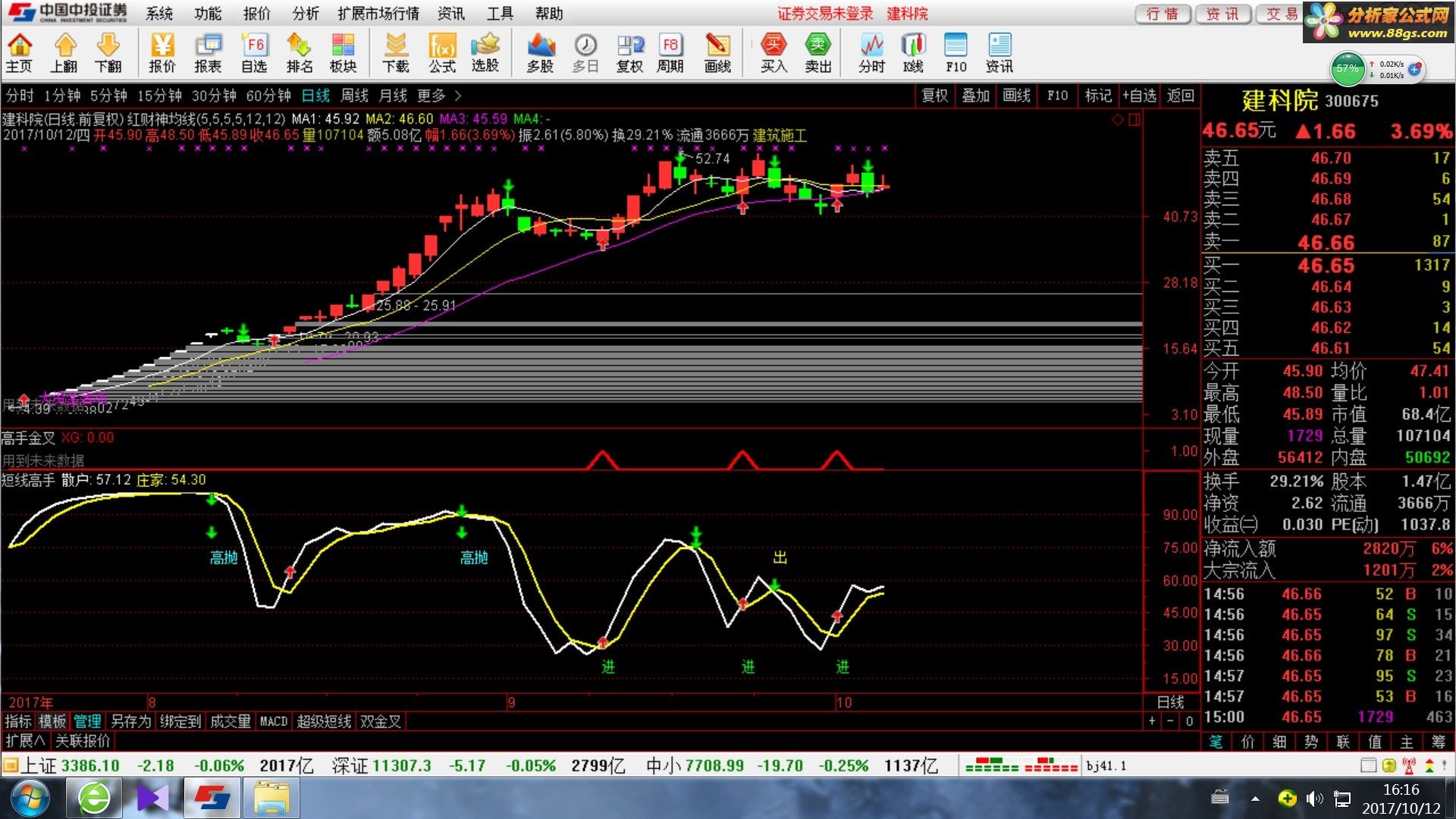Open the 指标 indicator tab
This screenshot has width=1456, height=819.
pyautogui.click(x=18, y=721)
